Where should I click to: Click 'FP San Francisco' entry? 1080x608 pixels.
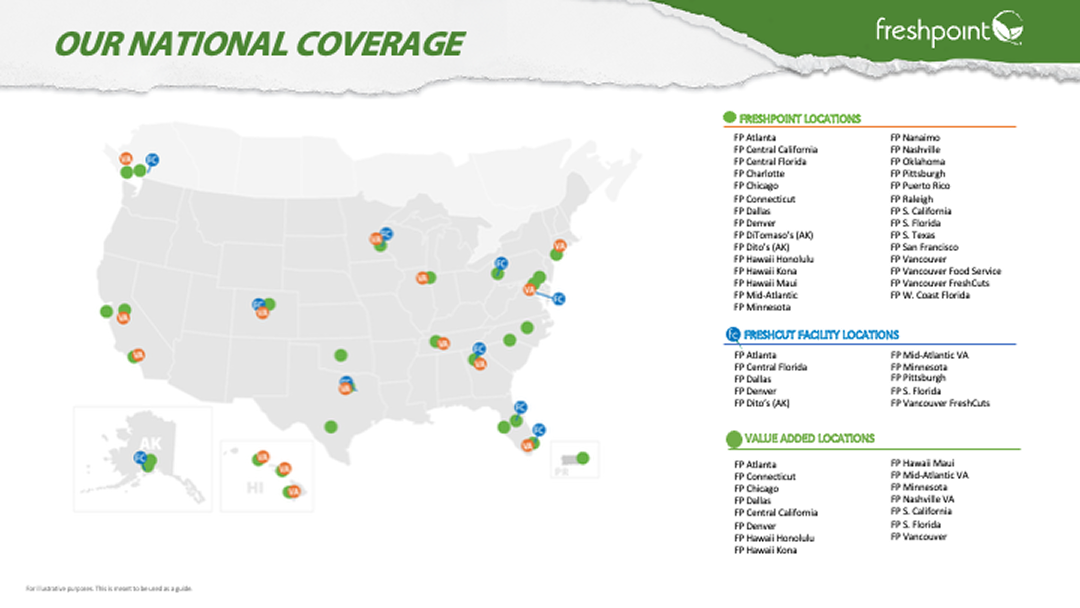[x=924, y=247]
